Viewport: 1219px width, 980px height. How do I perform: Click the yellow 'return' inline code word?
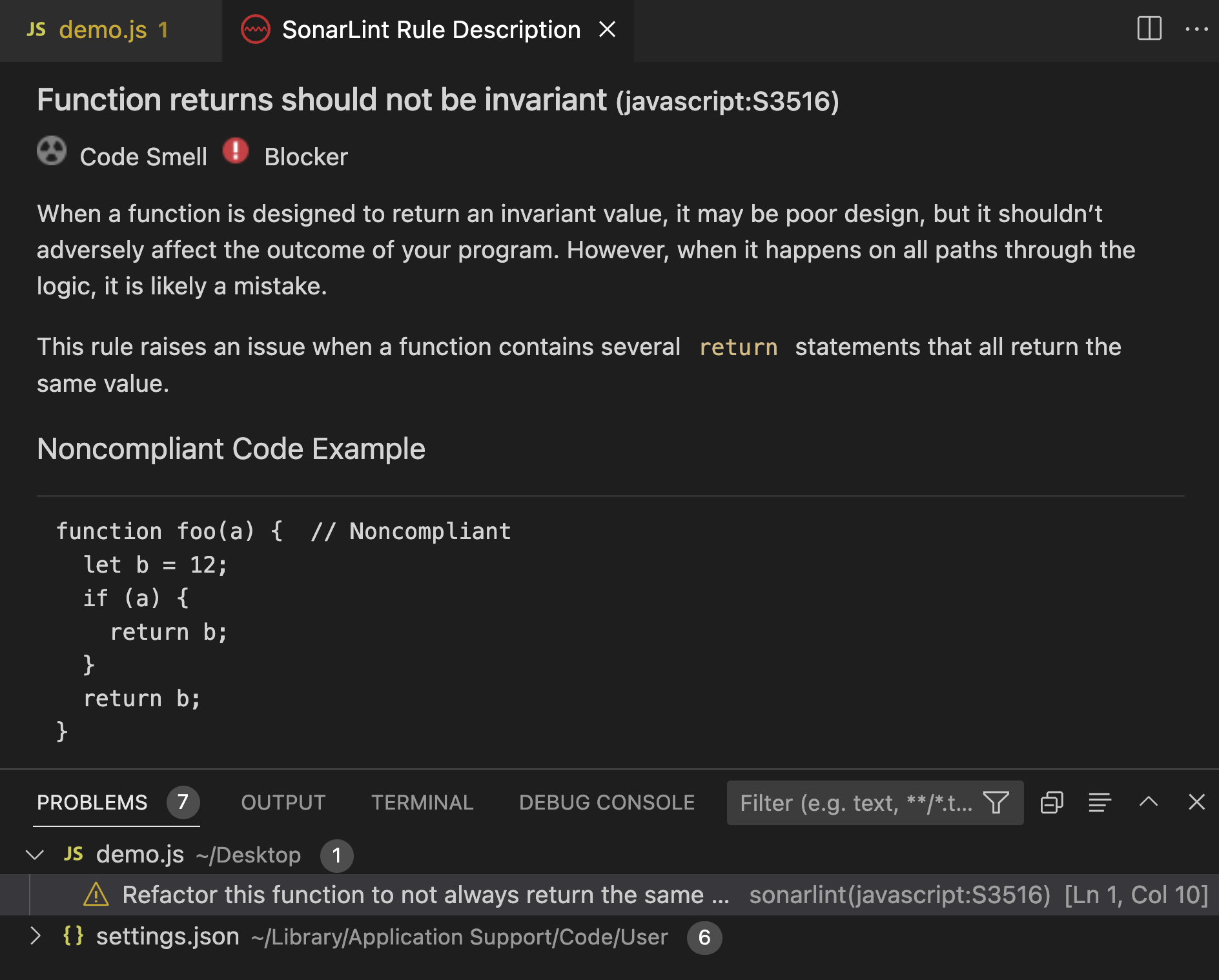point(738,347)
